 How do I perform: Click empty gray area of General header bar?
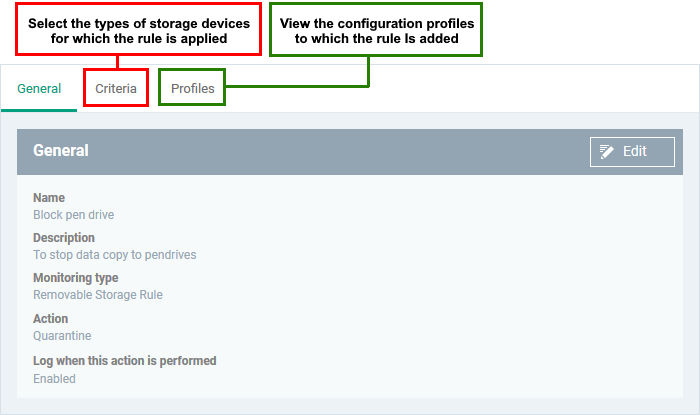point(339,152)
